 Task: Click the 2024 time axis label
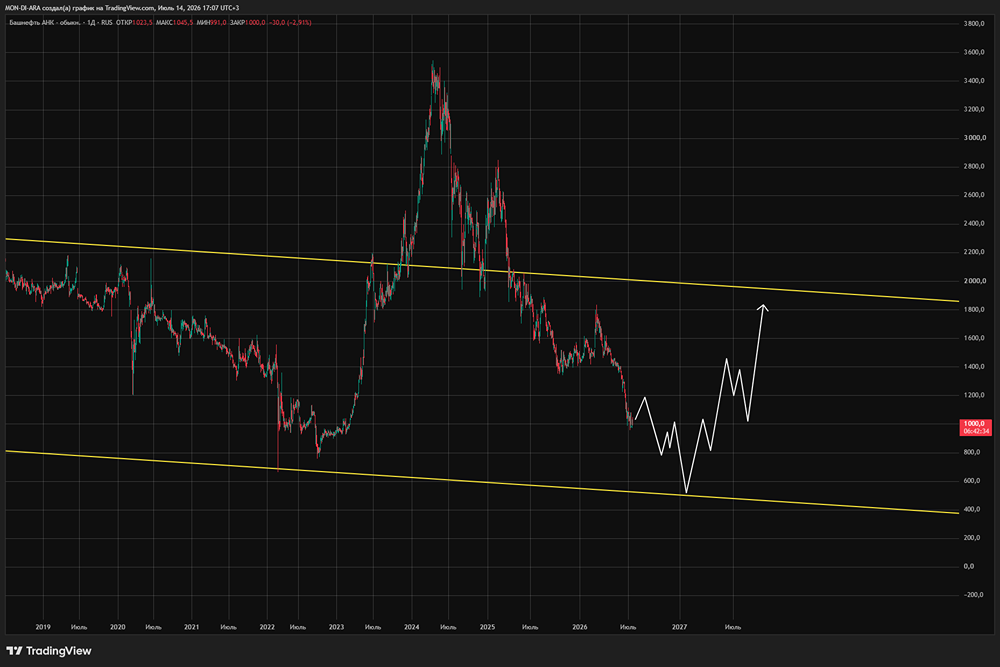coord(411,627)
